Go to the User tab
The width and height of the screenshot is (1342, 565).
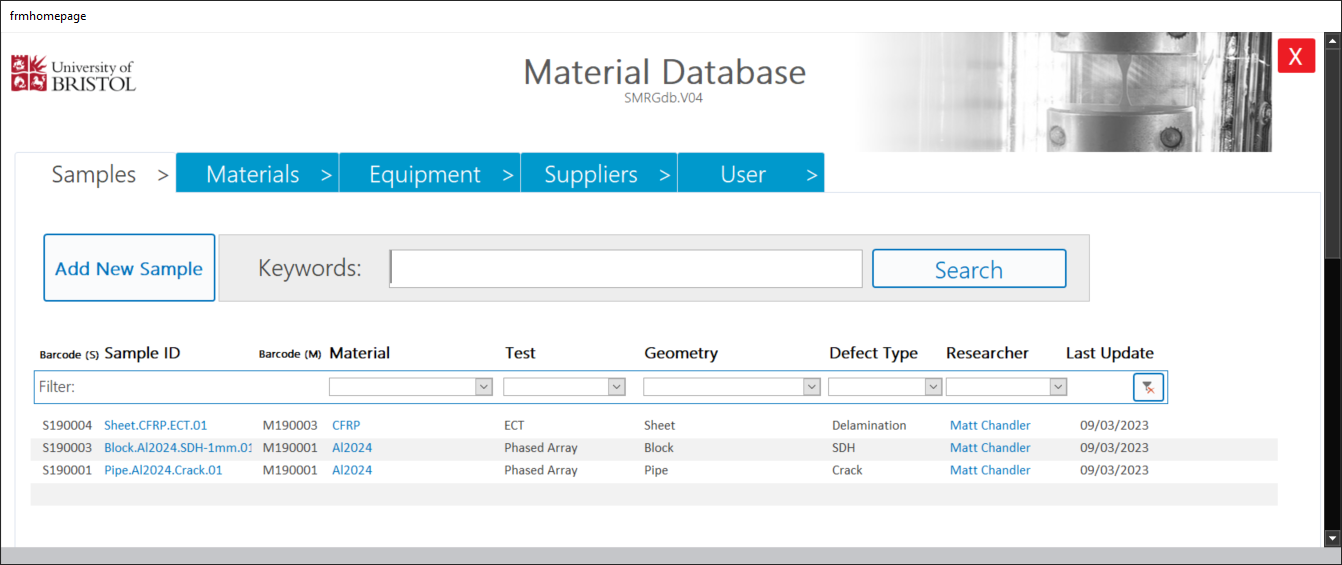tap(751, 174)
